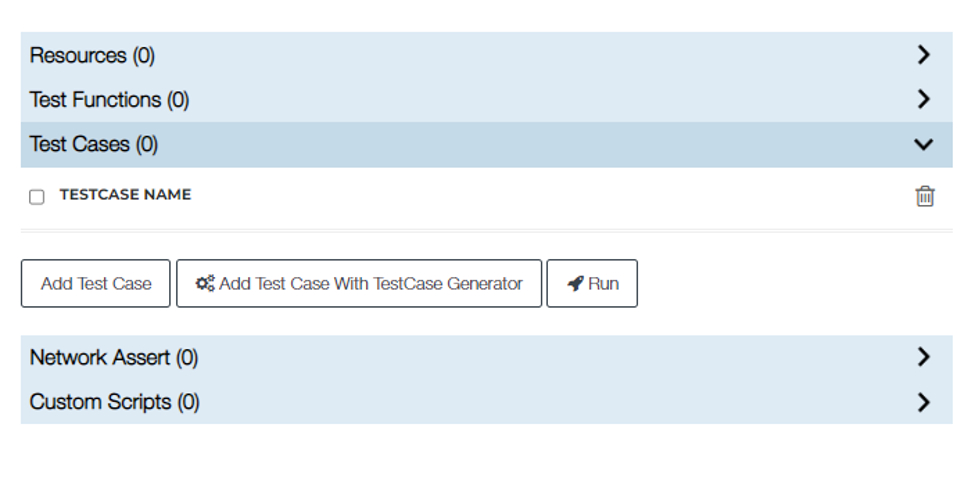Expand the Network Assert (0) section

pyautogui.click(x=487, y=358)
